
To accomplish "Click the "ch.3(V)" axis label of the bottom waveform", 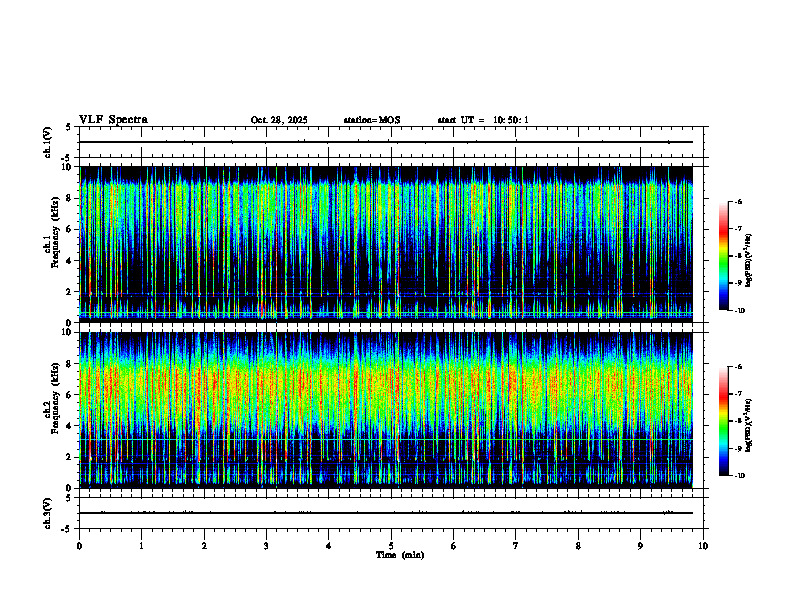I will [x=48, y=513].
